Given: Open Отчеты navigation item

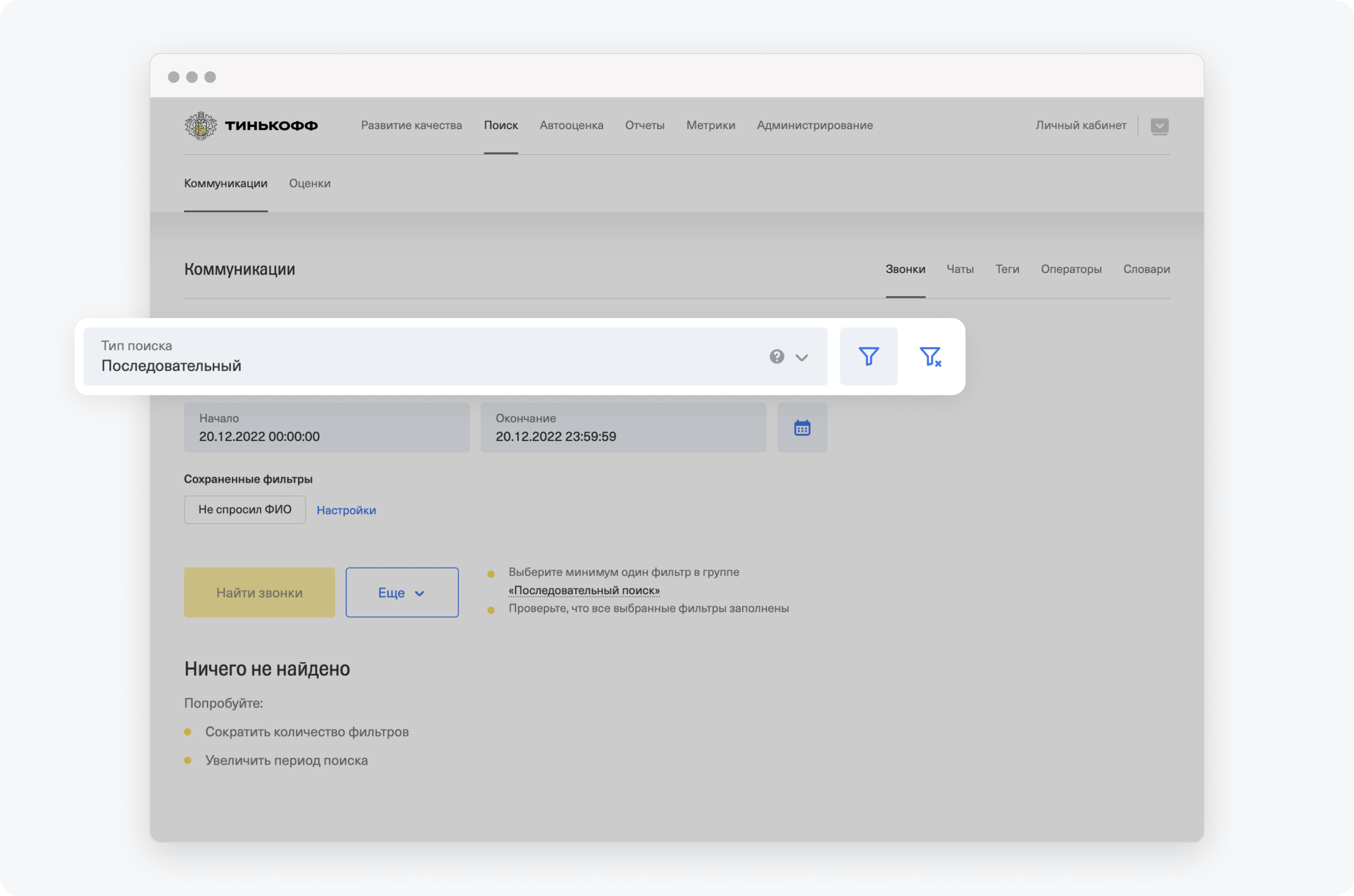Looking at the screenshot, I should (644, 125).
